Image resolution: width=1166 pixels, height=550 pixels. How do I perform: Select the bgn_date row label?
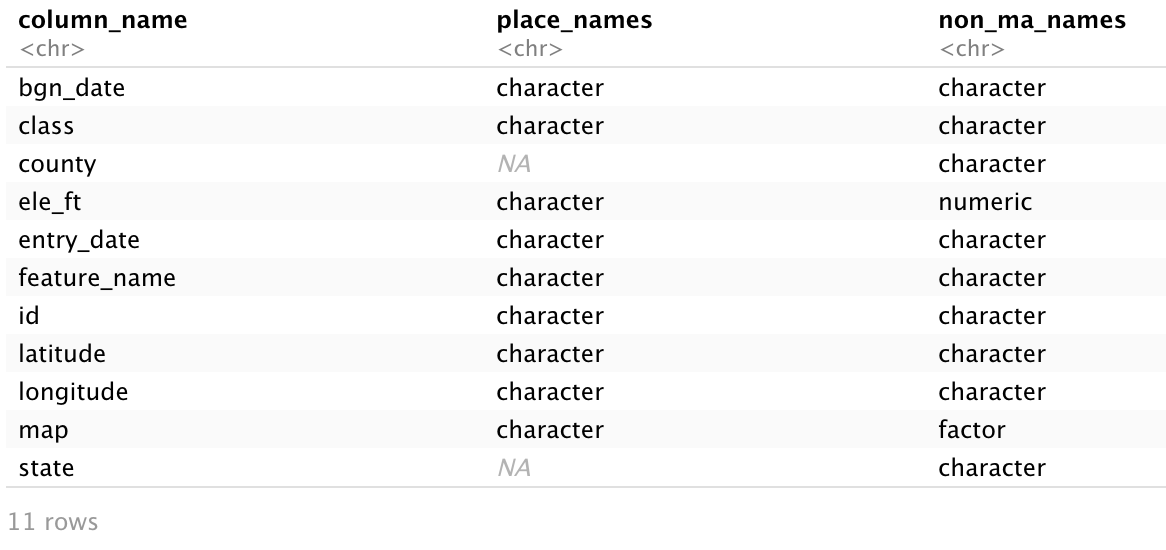point(72,88)
